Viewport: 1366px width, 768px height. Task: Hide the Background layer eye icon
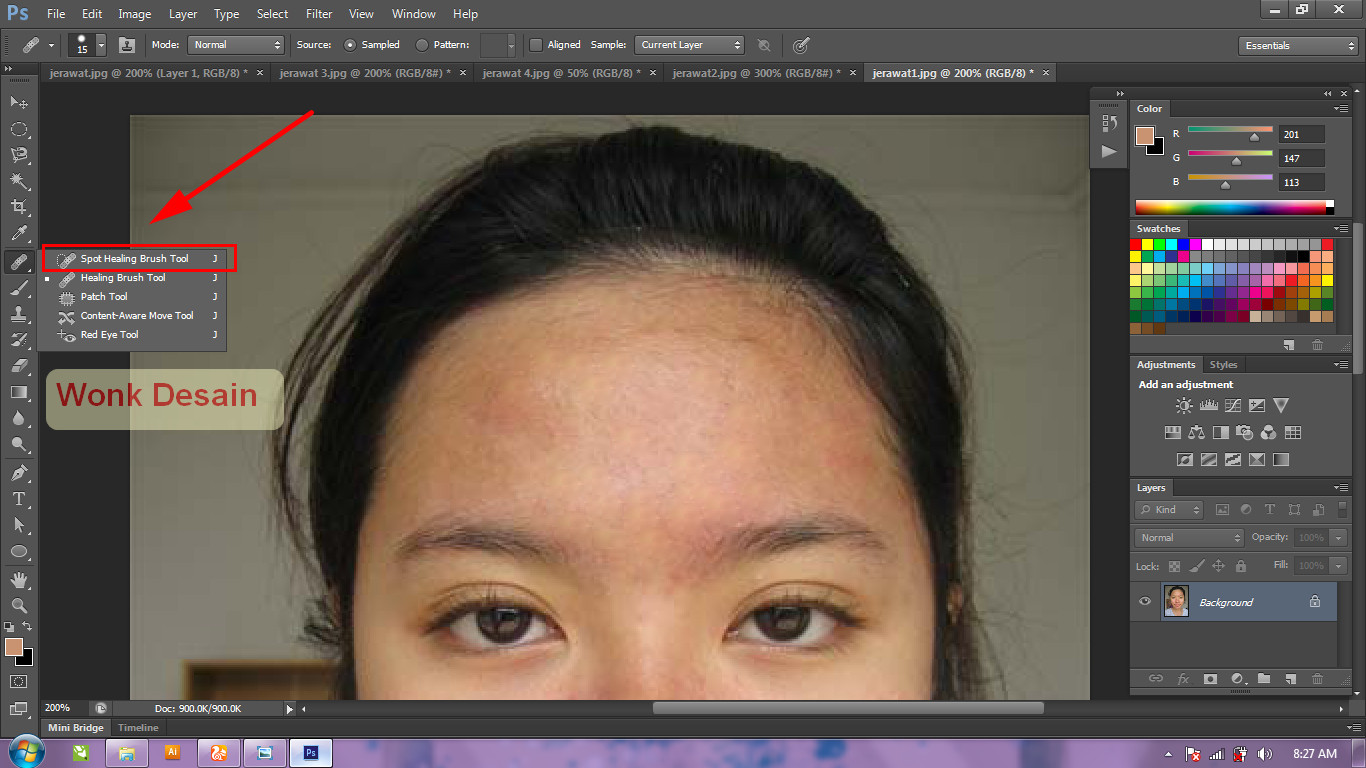coord(1146,602)
